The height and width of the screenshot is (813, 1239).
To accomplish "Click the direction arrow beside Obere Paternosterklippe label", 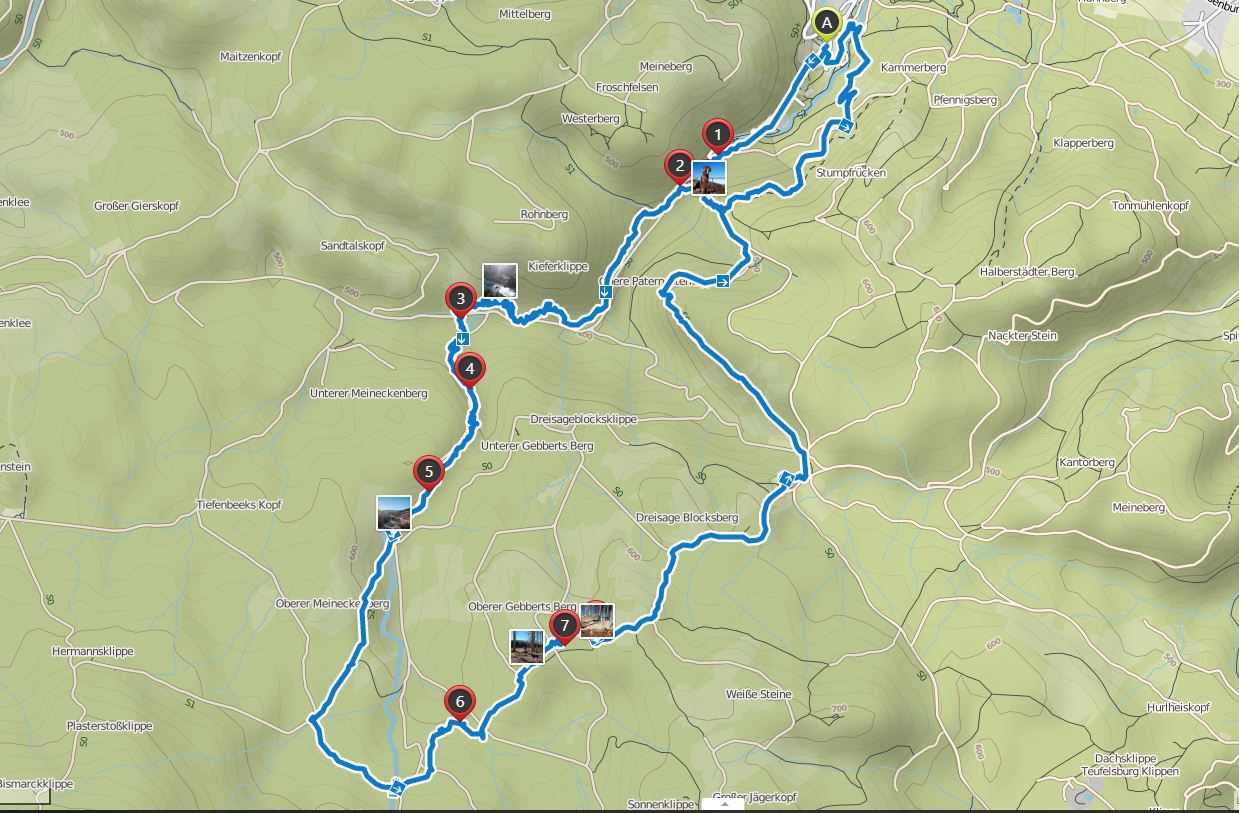I will [x=722, y=283].
